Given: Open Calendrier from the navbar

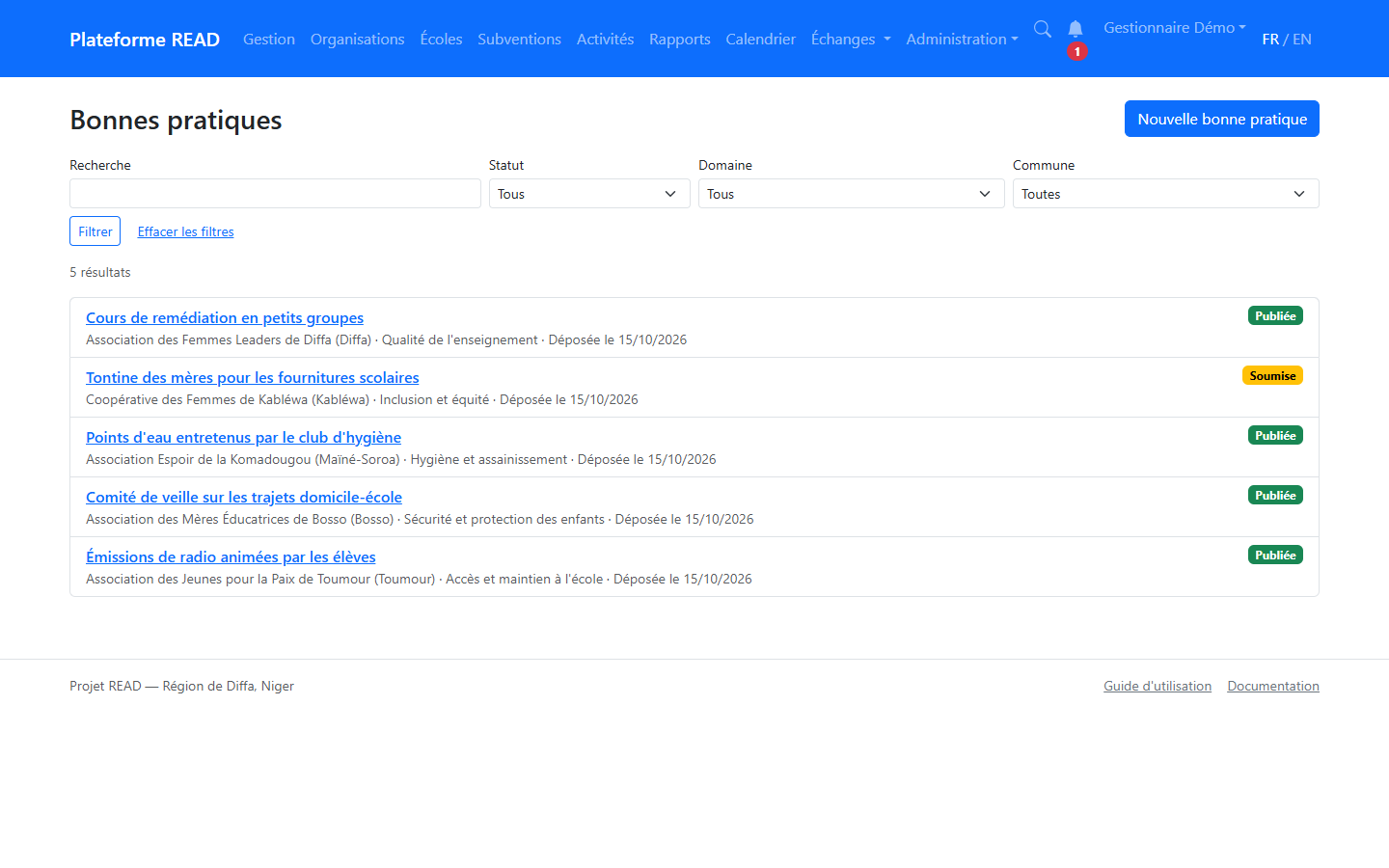Looking at the screenshot, I should click(761, 40).
